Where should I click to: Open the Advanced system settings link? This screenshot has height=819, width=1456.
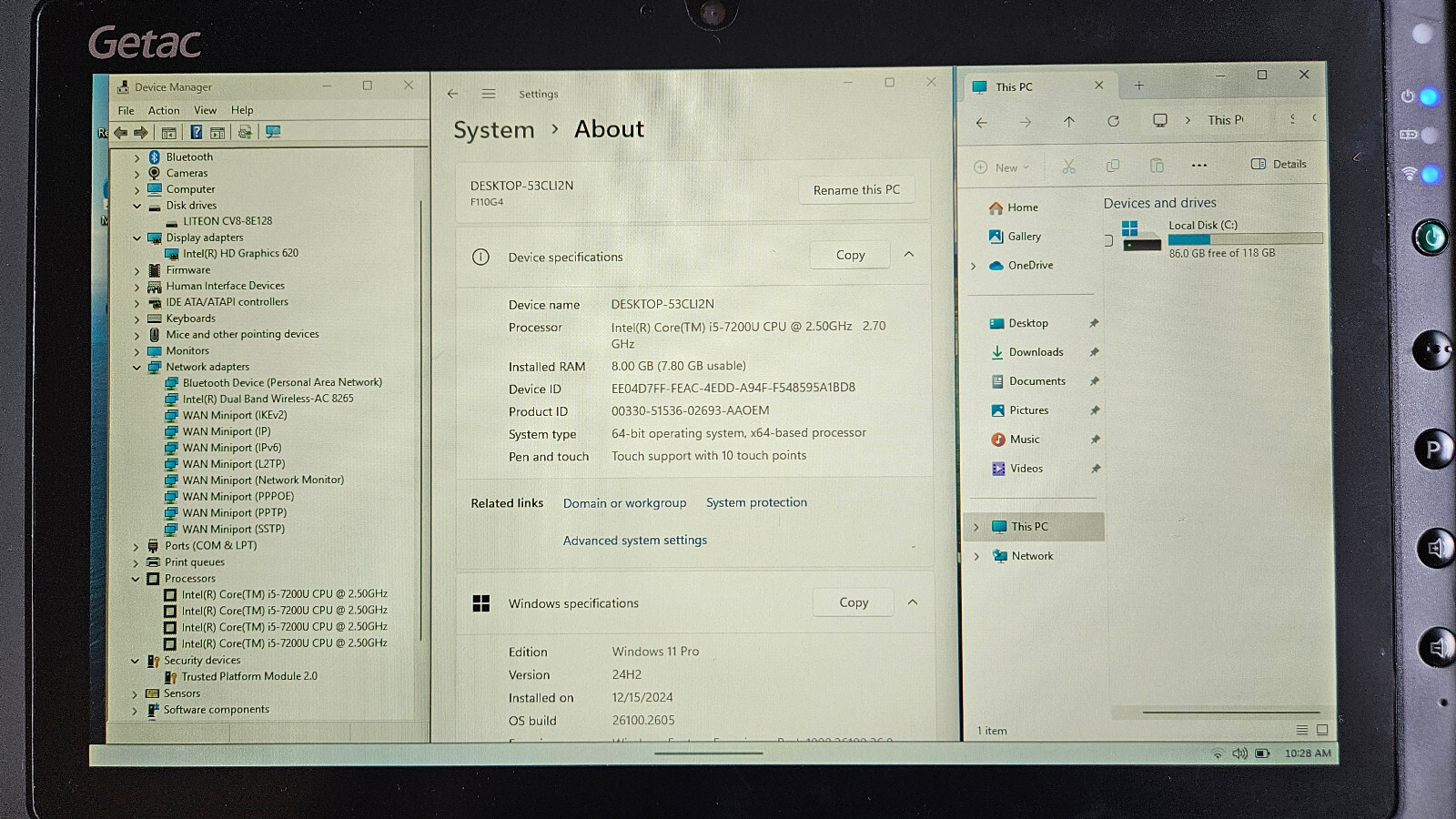tap(635, 541)
